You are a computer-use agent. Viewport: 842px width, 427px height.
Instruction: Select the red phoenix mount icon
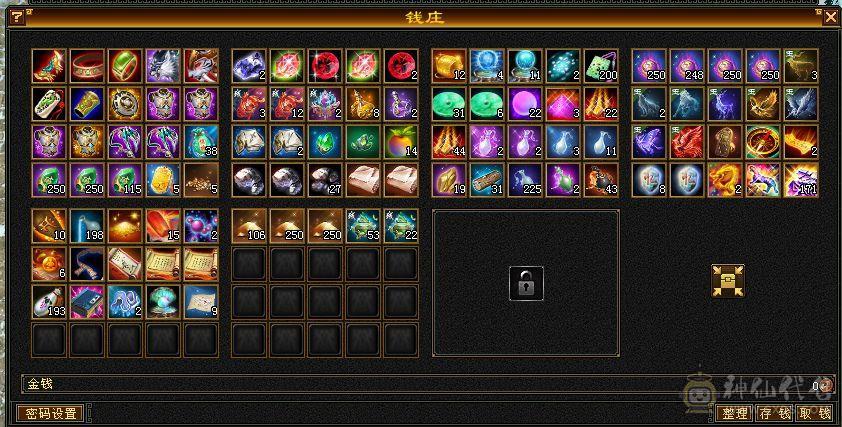pos(687,142)
